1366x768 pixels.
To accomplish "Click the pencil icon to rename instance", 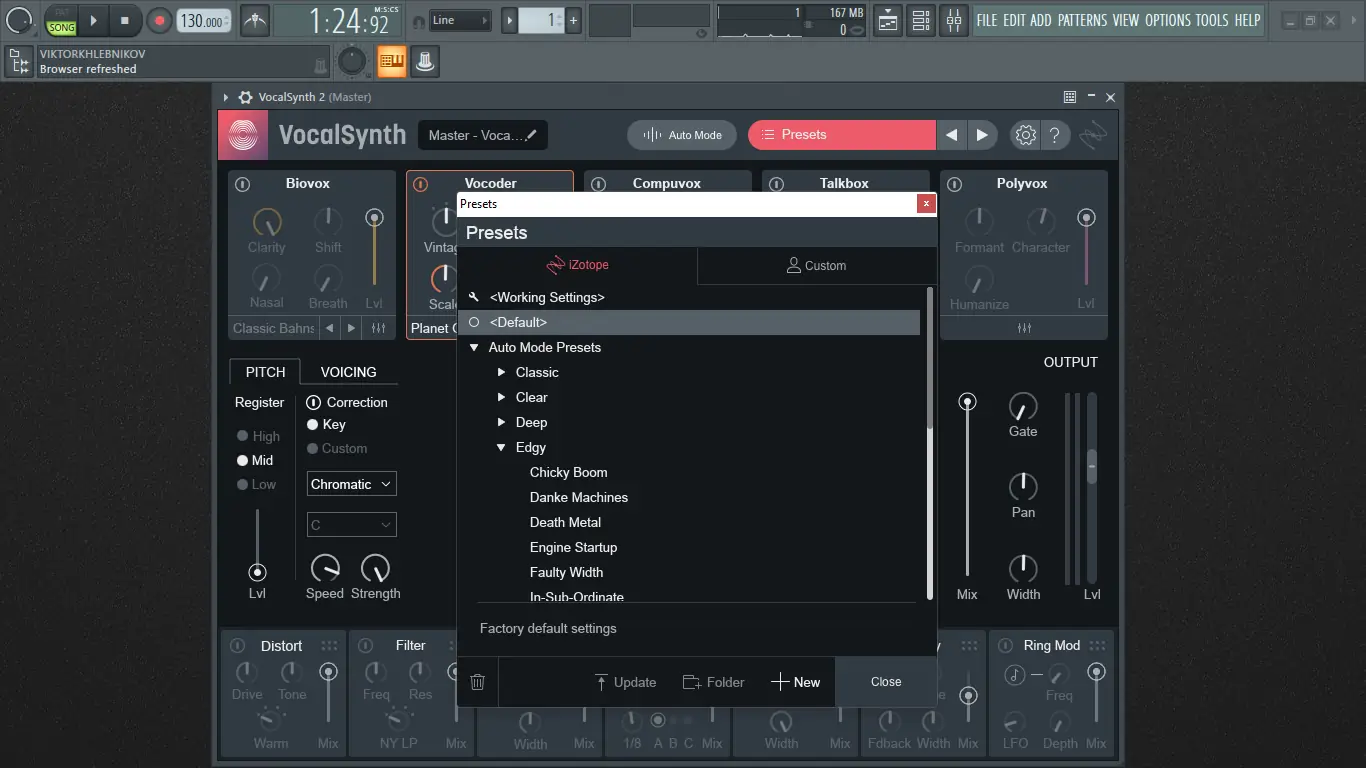I will coord(532,135).
